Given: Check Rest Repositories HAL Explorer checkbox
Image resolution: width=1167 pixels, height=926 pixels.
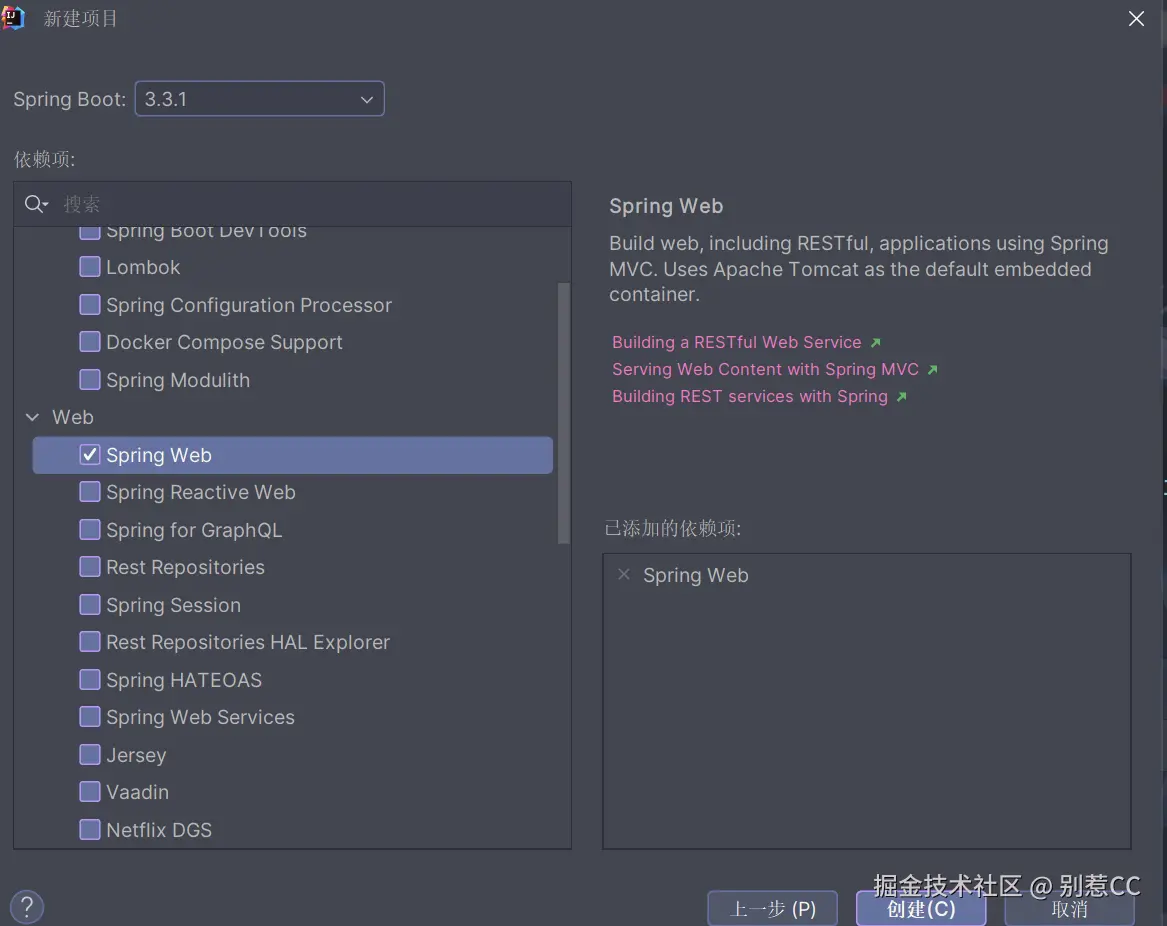Looking at the screenshot, I should (89, 642).
